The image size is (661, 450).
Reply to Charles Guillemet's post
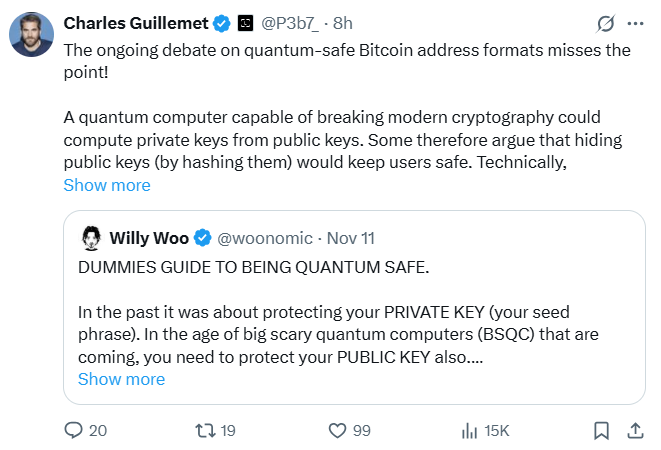[73, 430]
